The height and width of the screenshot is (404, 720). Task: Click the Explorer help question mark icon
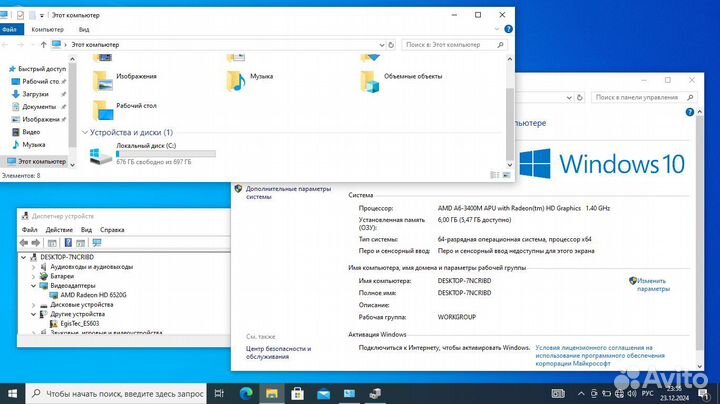[x=508, y=29]
